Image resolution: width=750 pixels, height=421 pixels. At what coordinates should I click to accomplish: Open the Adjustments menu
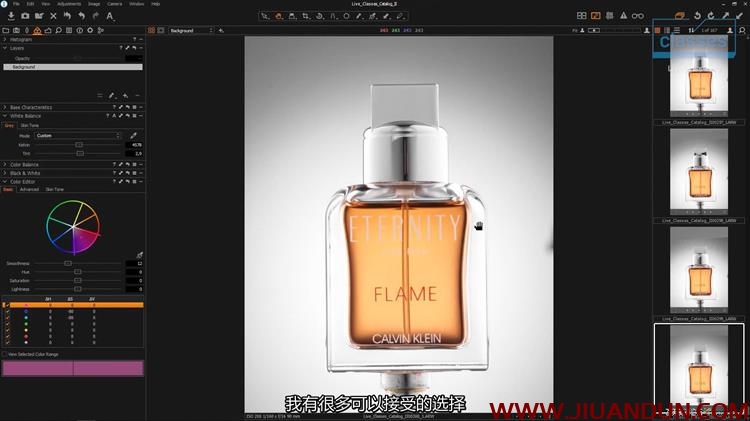tap(69, 4)
